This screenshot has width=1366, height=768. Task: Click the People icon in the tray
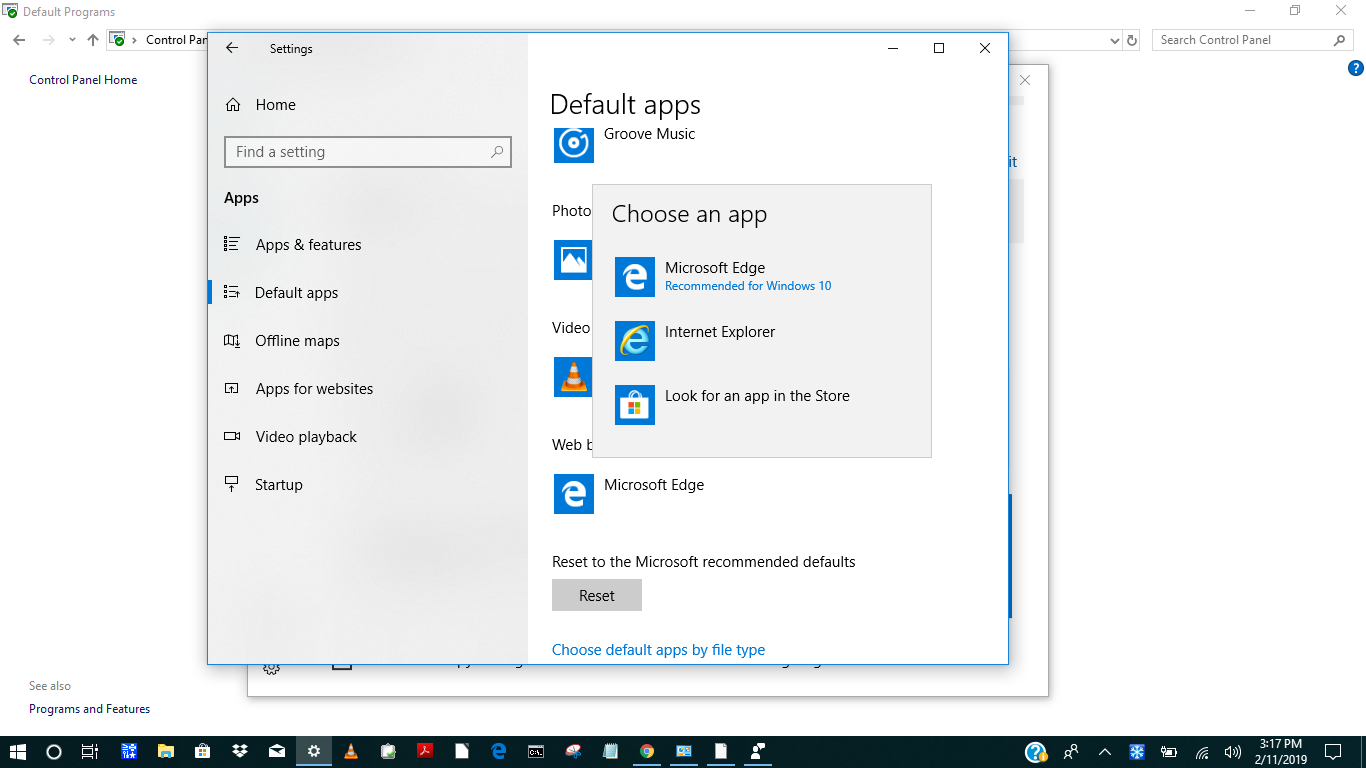point(1072,752)
